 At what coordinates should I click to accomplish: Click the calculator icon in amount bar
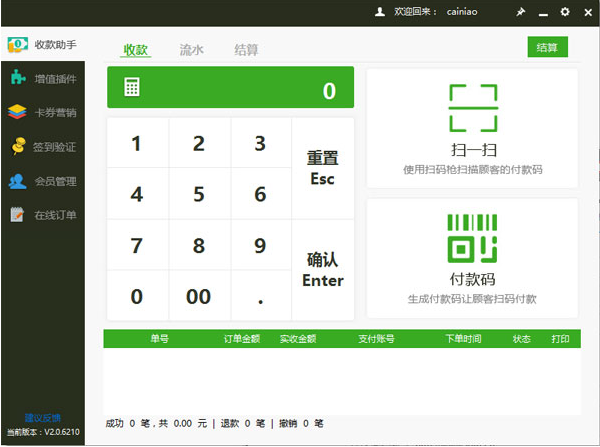click(132, 87)
